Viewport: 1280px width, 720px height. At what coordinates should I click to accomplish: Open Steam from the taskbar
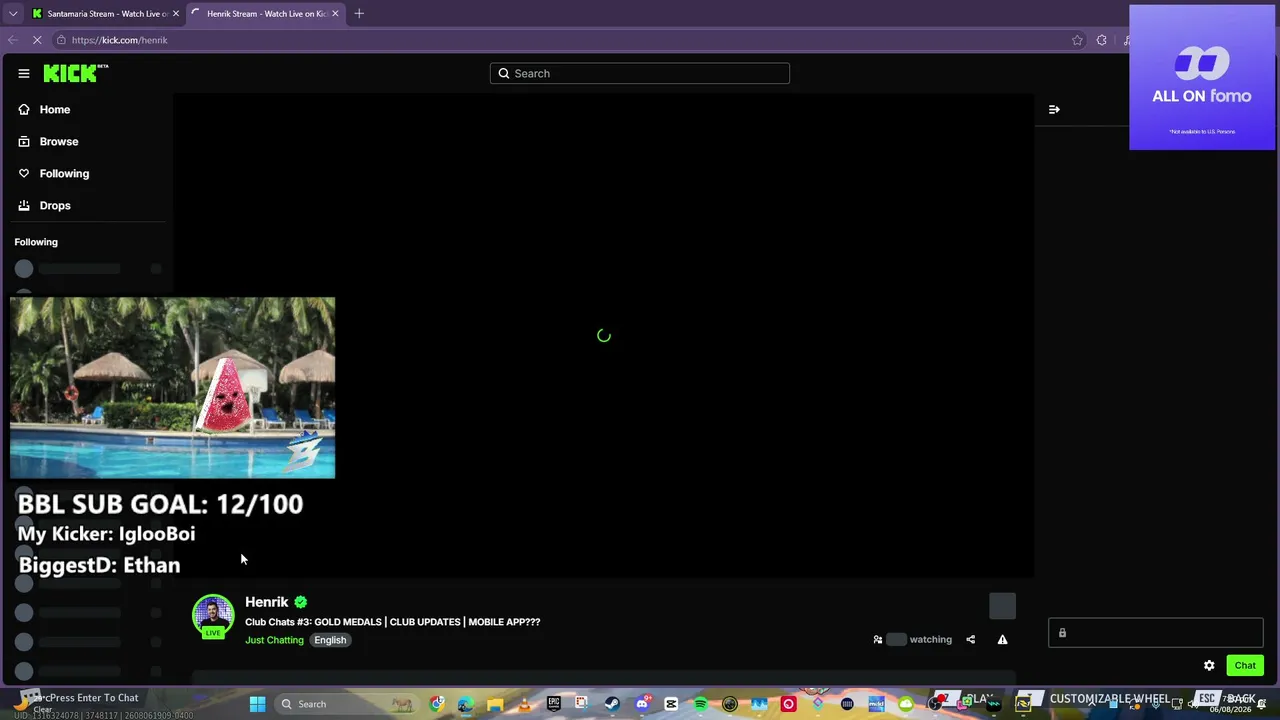click(612, 704)
